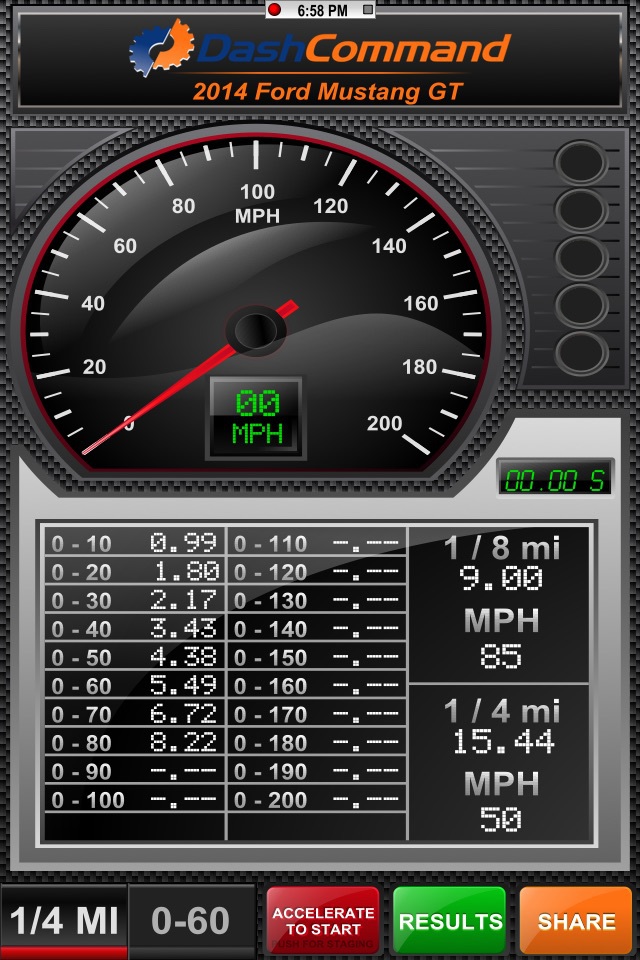Image resolution: width=640 pixels, height=960 pixels.
Task: Click the 0 - 130 row label
Action: click(x=270, y=601)
